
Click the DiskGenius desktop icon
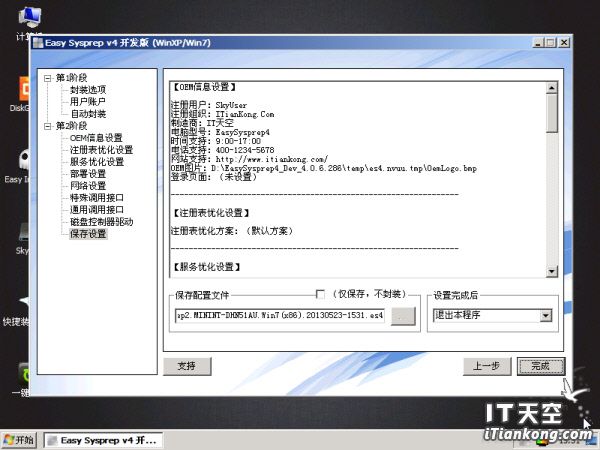[24, 89]
